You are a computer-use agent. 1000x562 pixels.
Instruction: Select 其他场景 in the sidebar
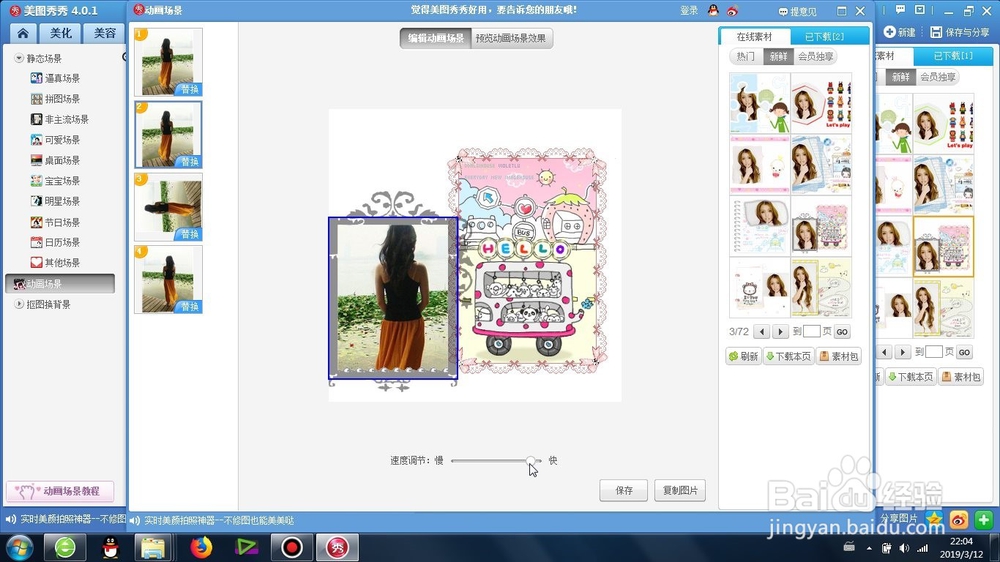[55, 263]
